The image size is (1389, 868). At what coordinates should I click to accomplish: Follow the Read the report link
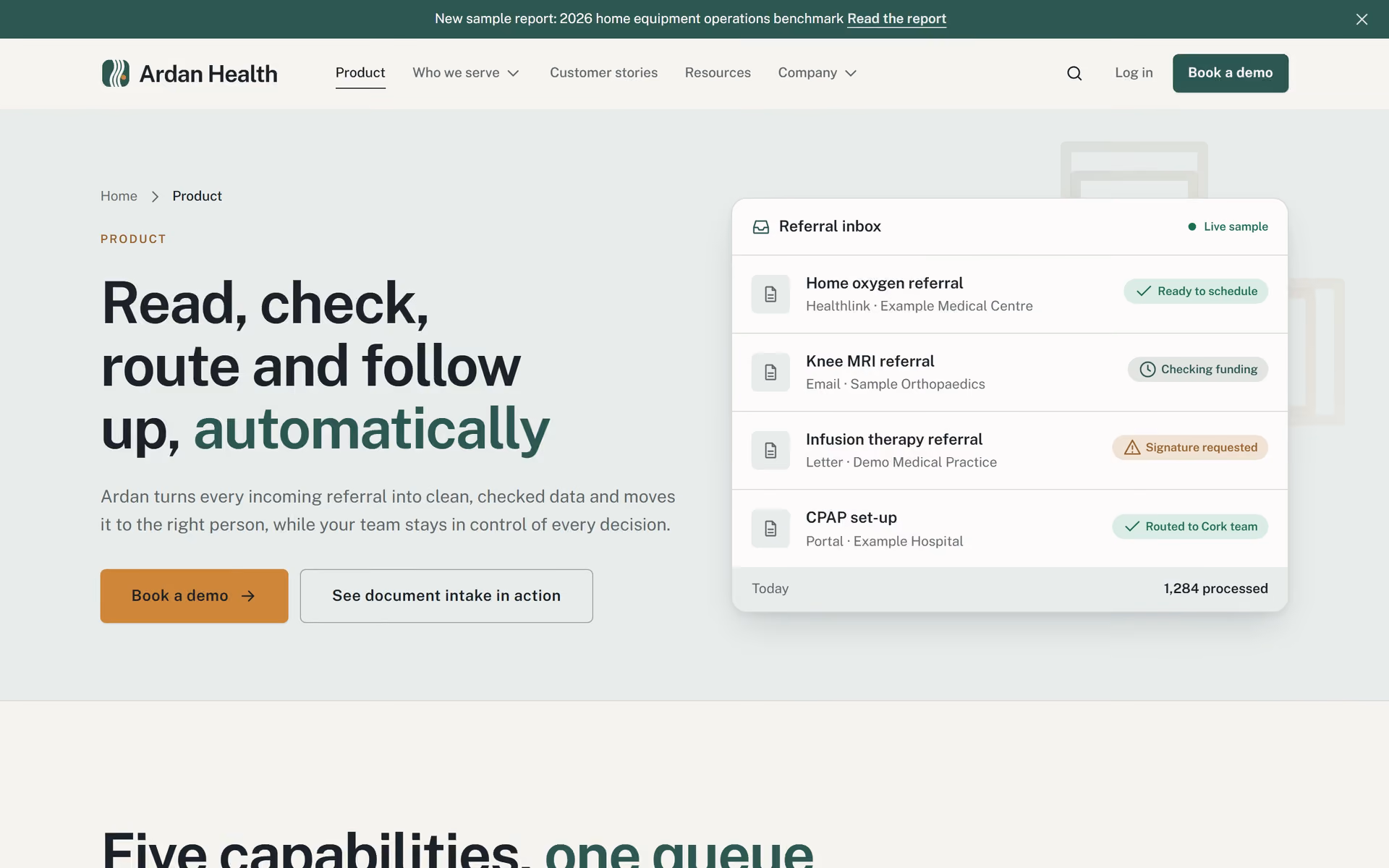click(896, 19)
